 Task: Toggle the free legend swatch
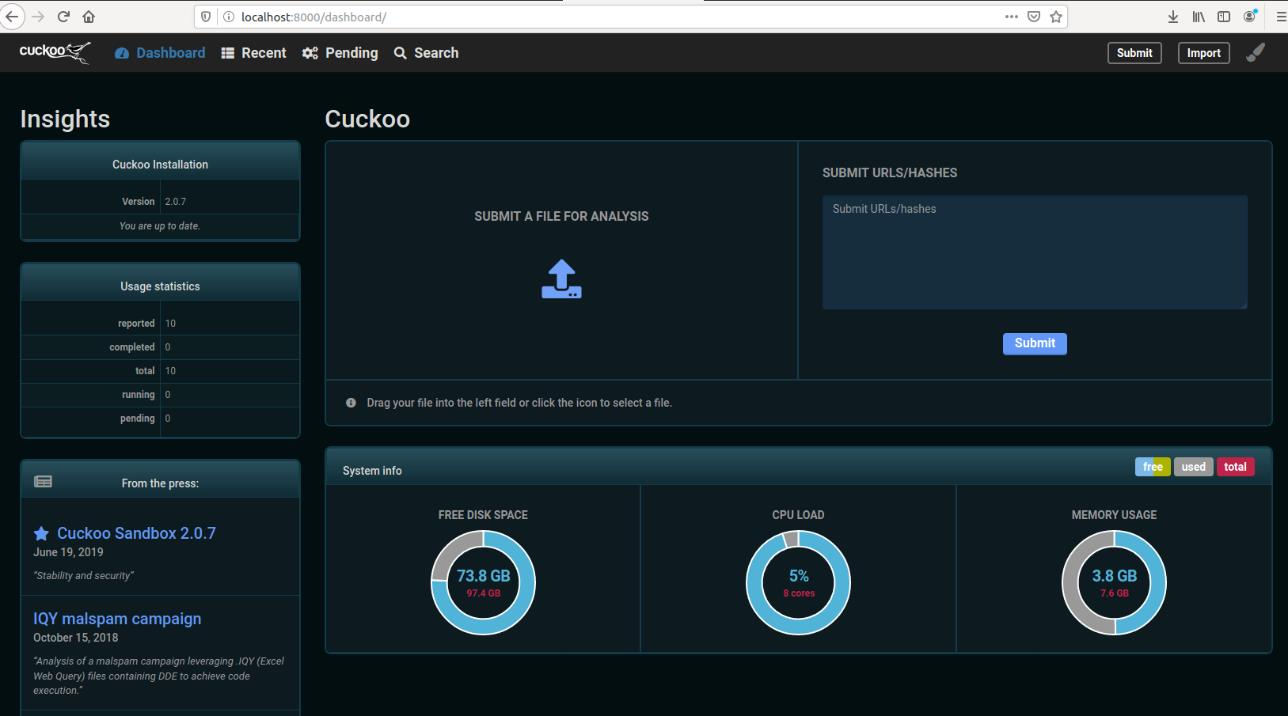[1153, 467]
